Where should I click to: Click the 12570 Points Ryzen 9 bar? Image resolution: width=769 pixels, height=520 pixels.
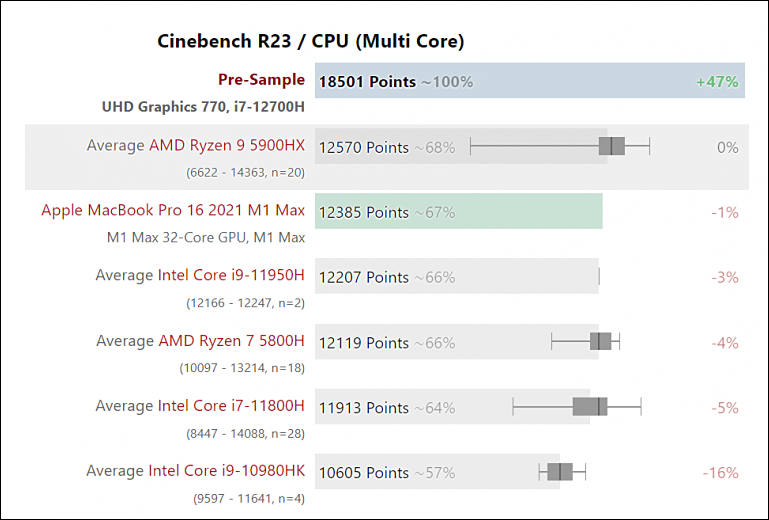point(461,146)
